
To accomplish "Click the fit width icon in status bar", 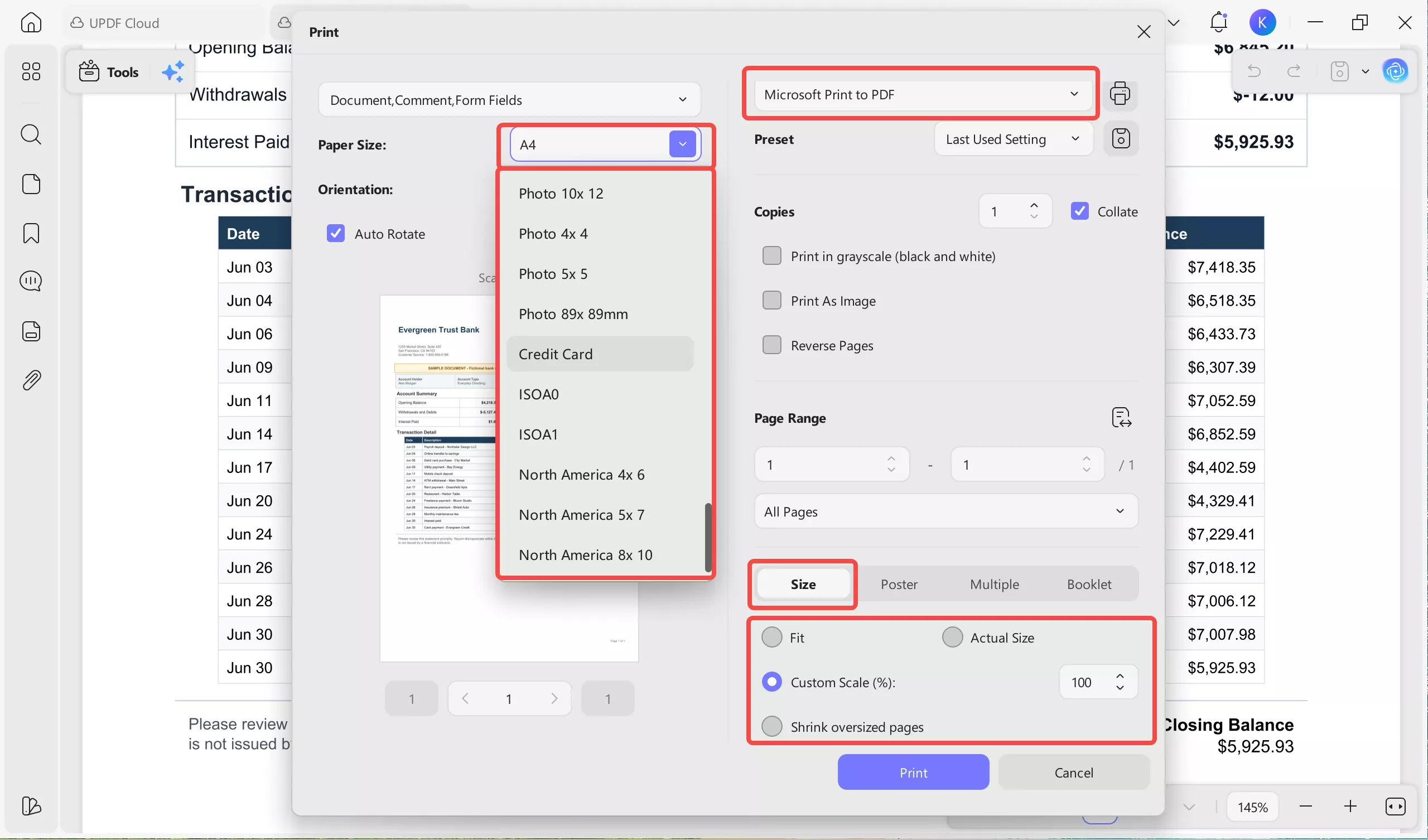I will point(1395,806).
